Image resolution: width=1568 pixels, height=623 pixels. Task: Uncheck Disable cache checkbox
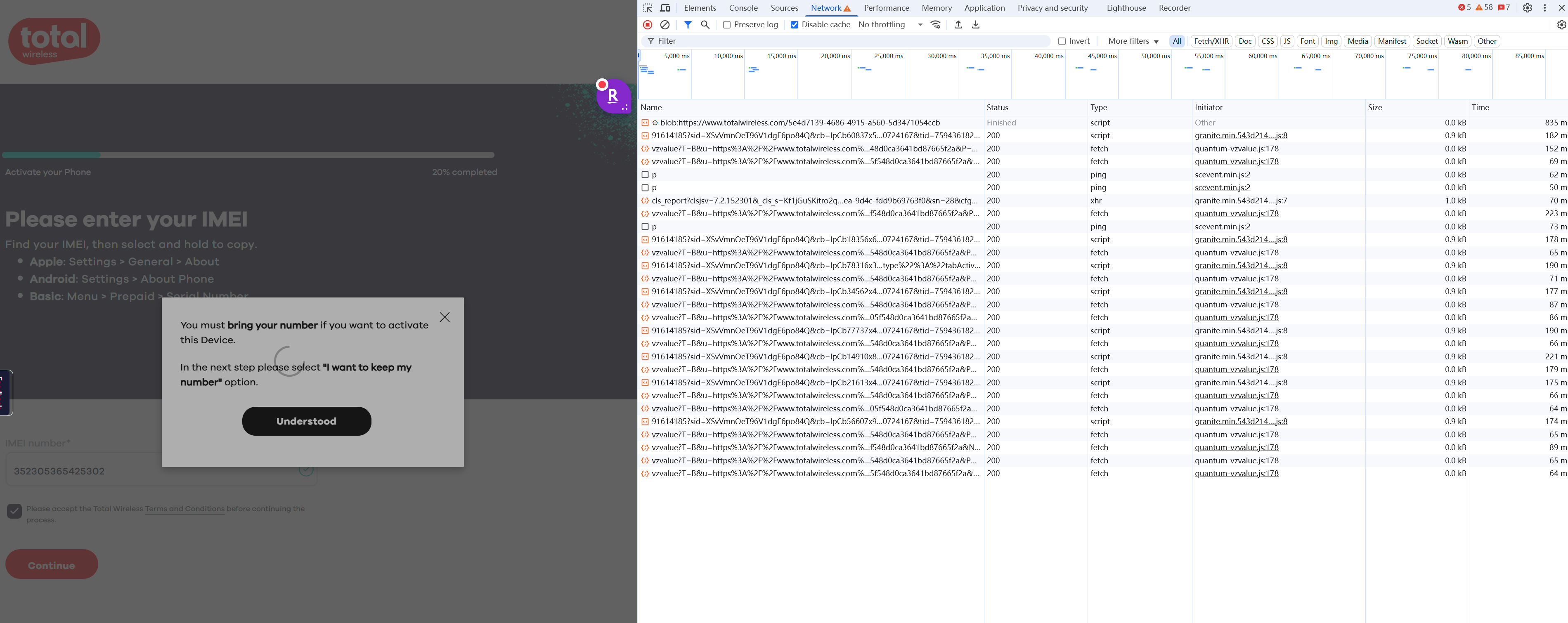click(795, 25)
